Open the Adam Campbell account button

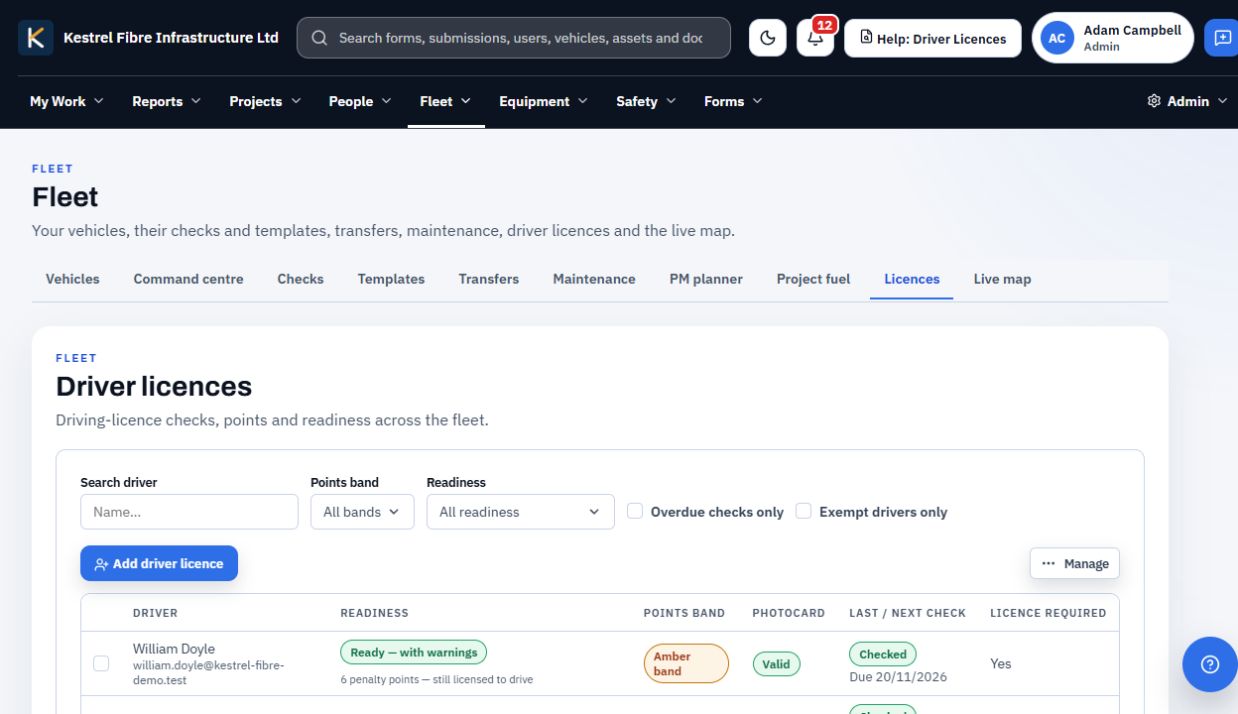(x=1113, y=38)
